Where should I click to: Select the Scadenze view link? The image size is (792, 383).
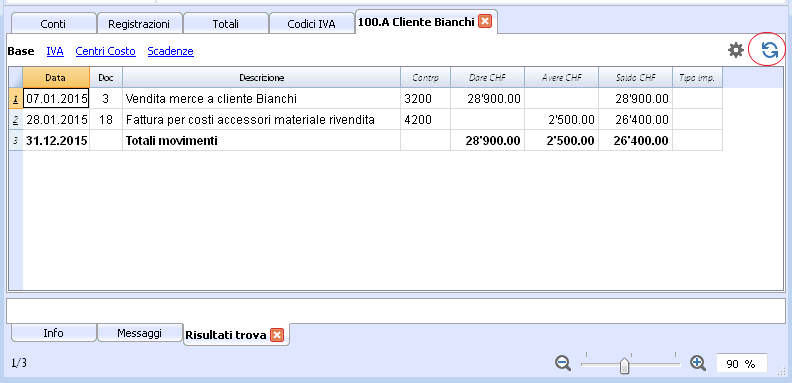(171, 51)
